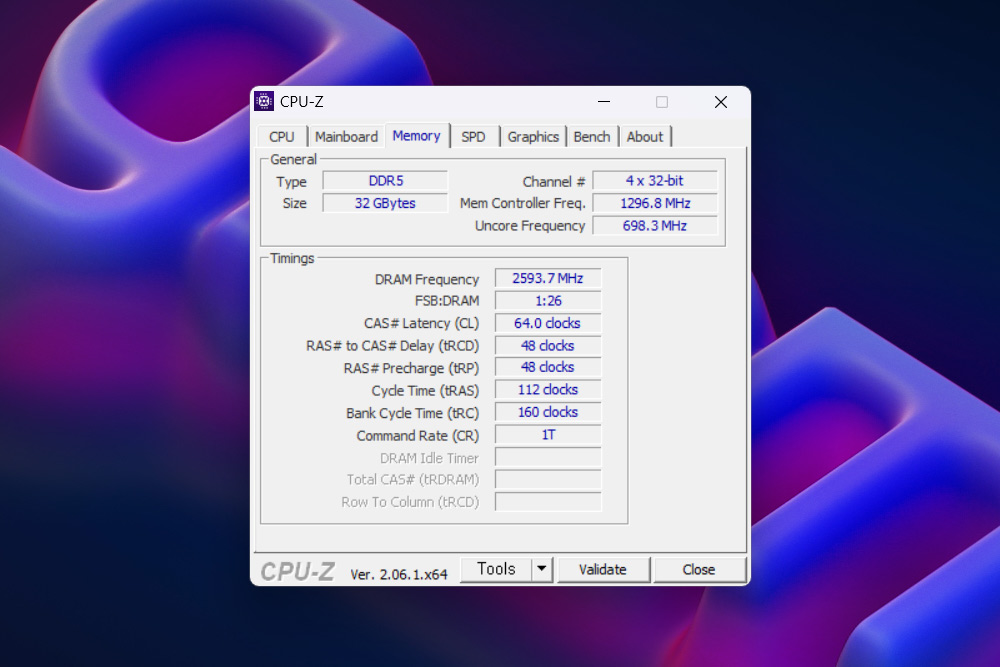Click the empty Row To Column field
The image size is (1000, 667).
pos(548,502)
